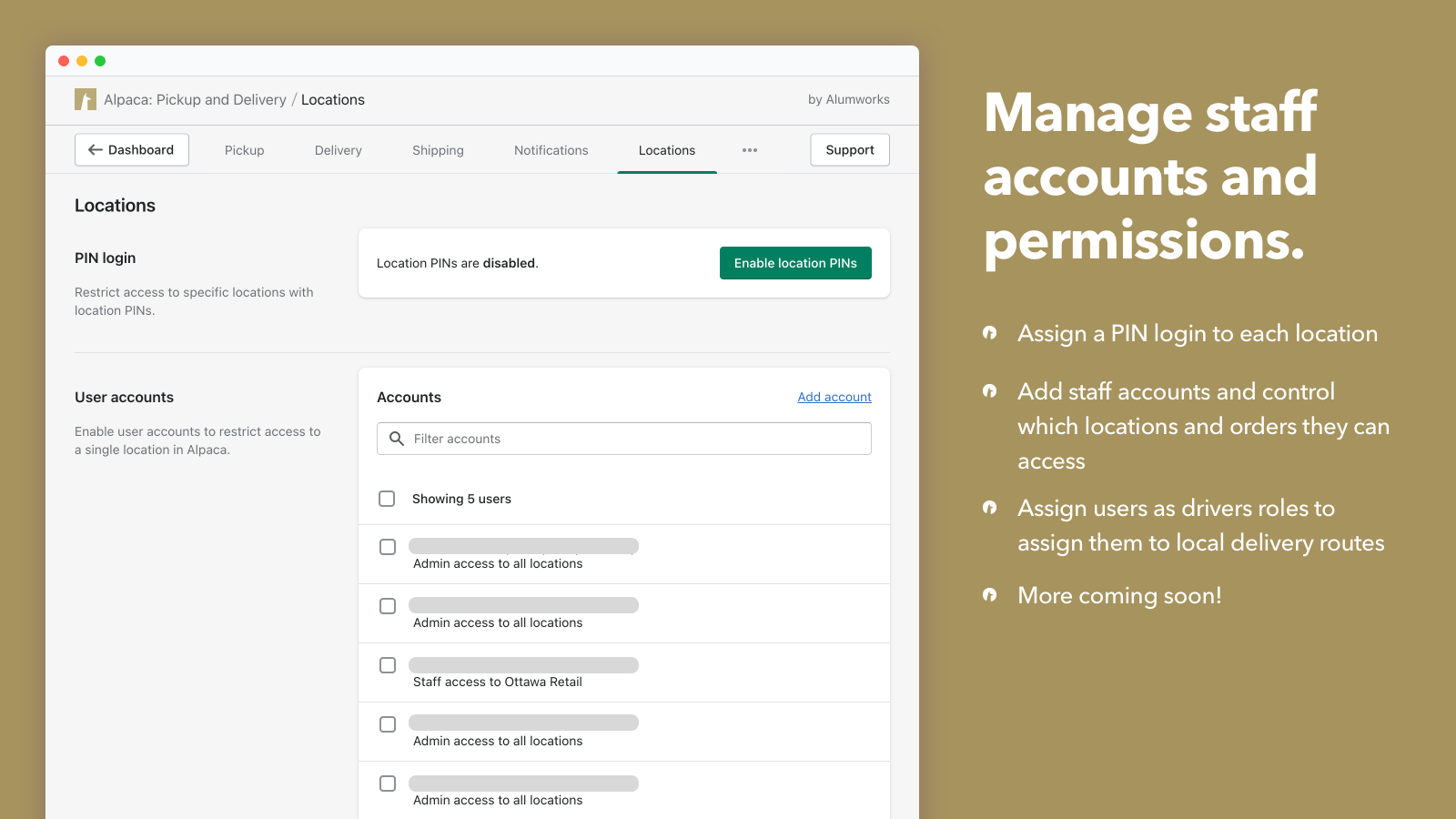1456x819 pixels.
Task: Click the back arrow beside Dashboard
Action: click(95, 149)
